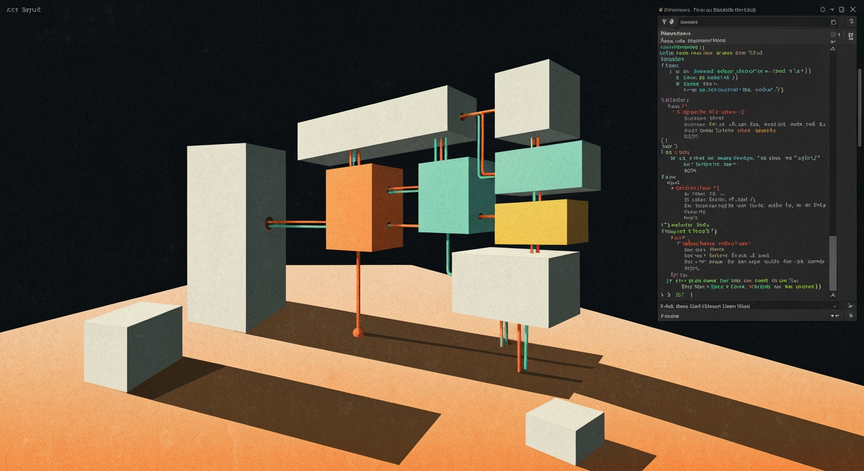Open the title bar dropdown arrow menu

pyautogui.click(x=832, y=9)
